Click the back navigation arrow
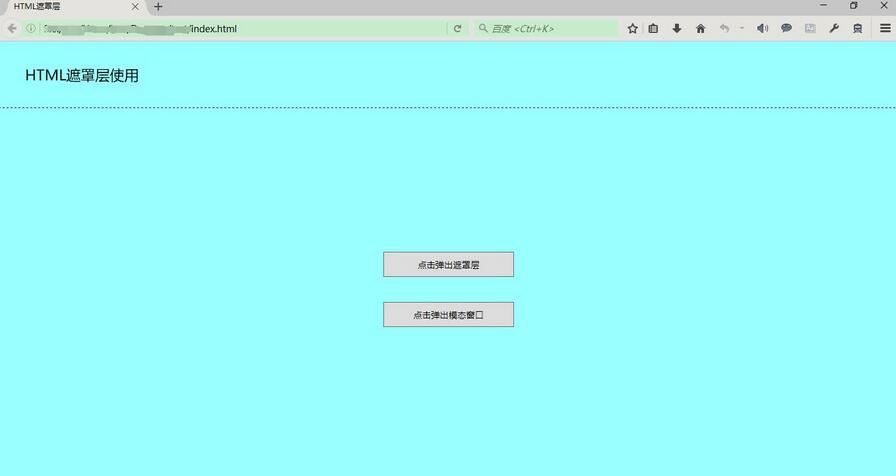Screen dimensions: 896x476 [12, 29]
